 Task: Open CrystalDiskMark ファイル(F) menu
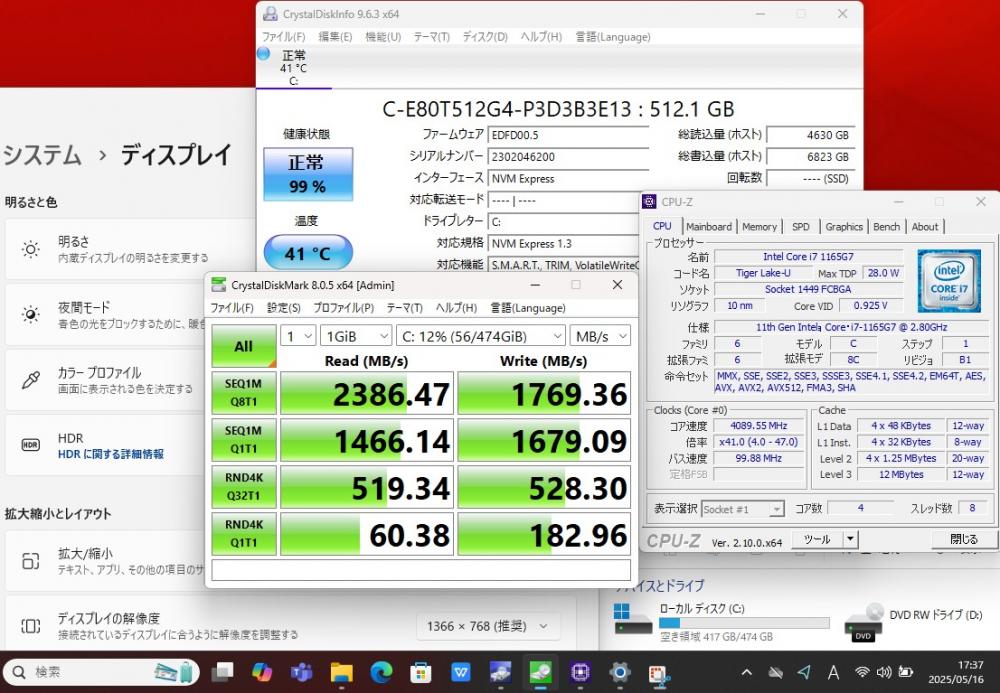coord(232,308)
